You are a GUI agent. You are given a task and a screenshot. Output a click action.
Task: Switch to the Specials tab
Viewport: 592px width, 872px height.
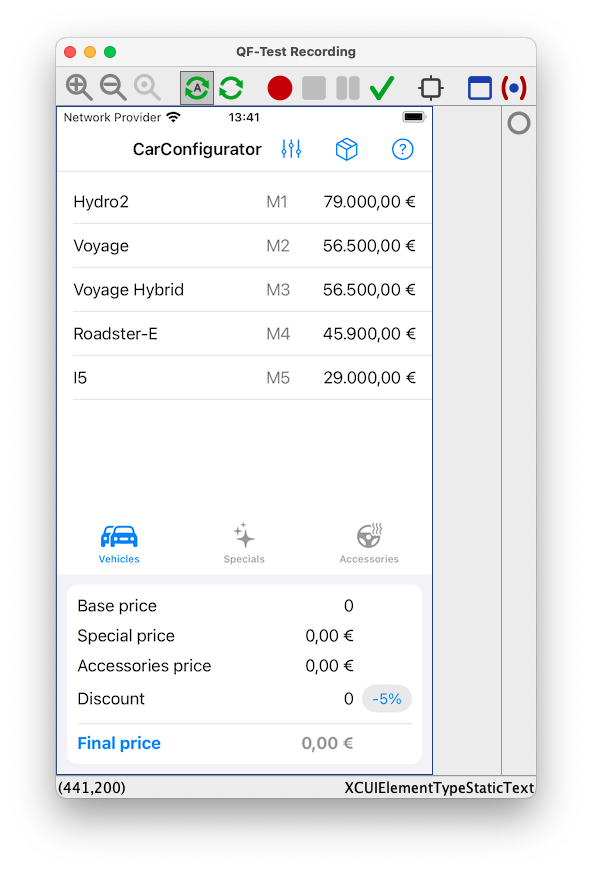tap(244, 543)
